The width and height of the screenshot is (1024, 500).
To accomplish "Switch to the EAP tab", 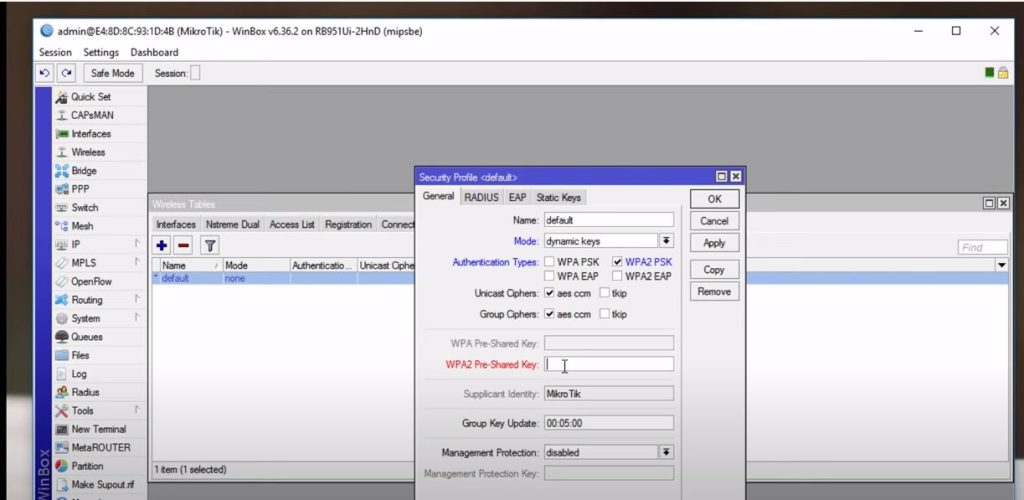I will 518,197.
